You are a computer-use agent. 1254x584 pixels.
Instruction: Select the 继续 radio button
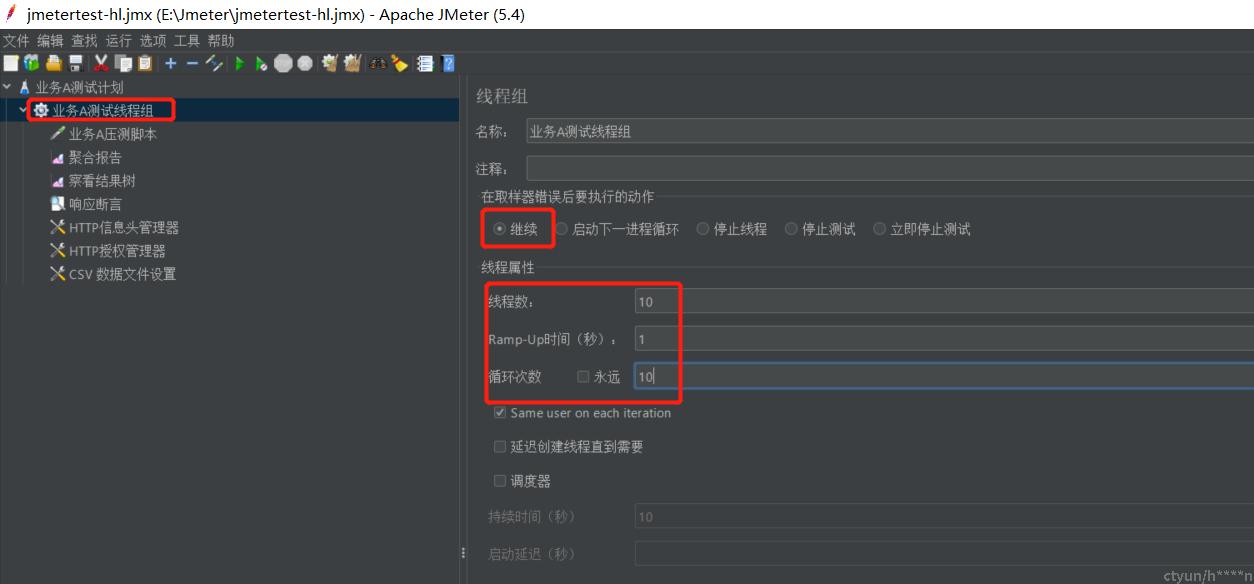pos(499,229)
